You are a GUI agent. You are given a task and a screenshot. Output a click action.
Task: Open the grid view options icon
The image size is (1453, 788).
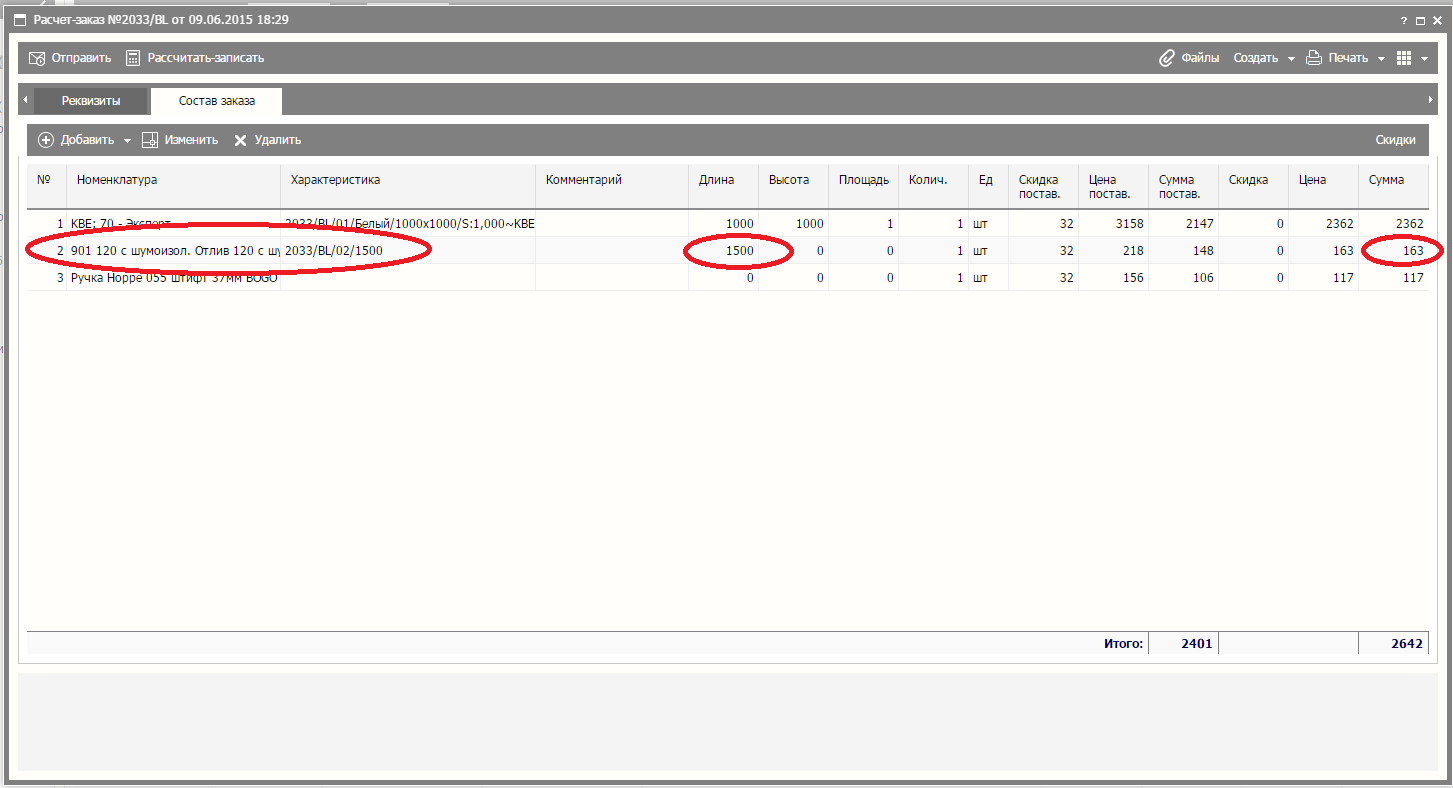click(x=1404, y=58)
